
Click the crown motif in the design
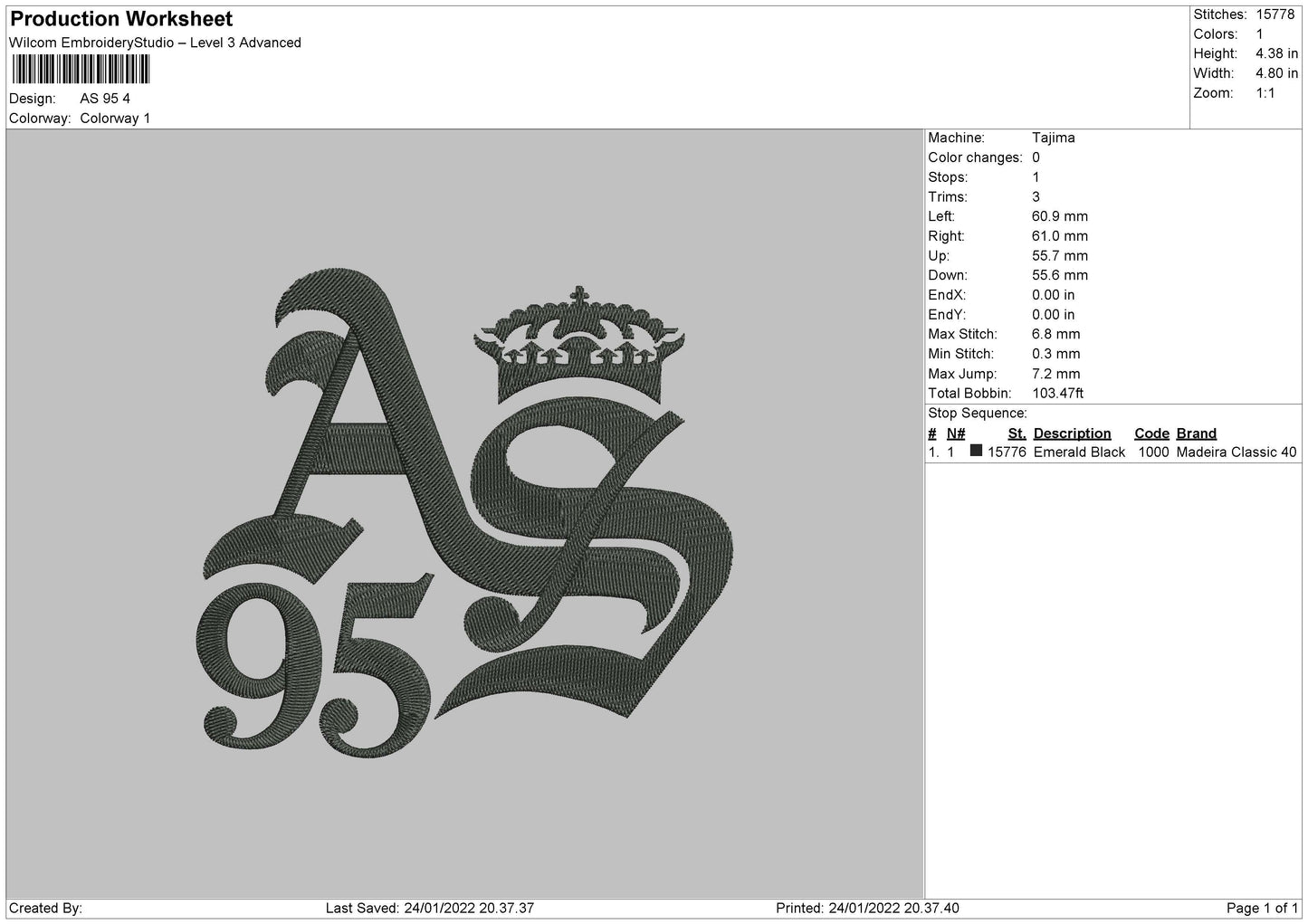(x=580, y=343)
